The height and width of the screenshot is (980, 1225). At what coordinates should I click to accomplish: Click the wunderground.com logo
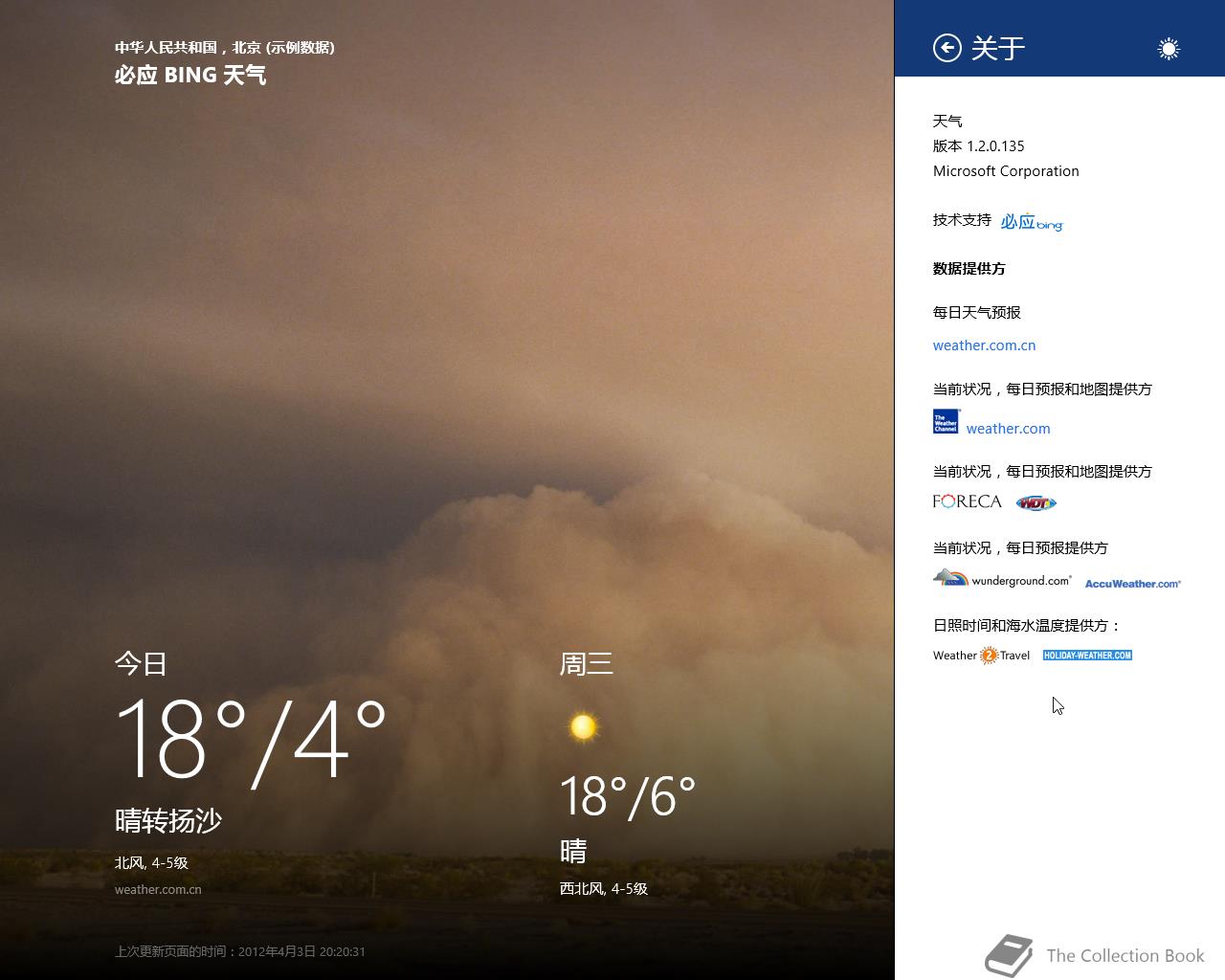(1002, 578)
